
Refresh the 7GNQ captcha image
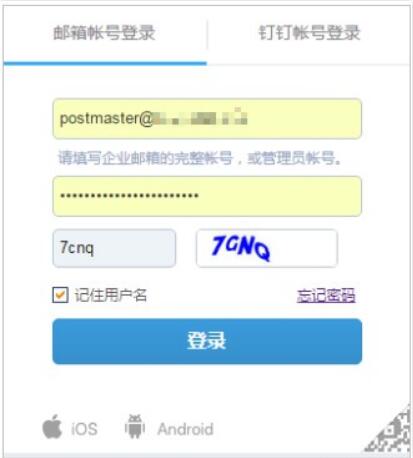[x=267, y=248]
